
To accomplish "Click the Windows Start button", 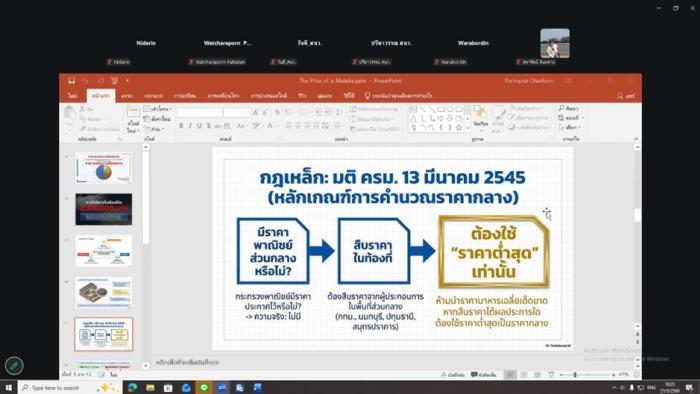I will point(8,387).
